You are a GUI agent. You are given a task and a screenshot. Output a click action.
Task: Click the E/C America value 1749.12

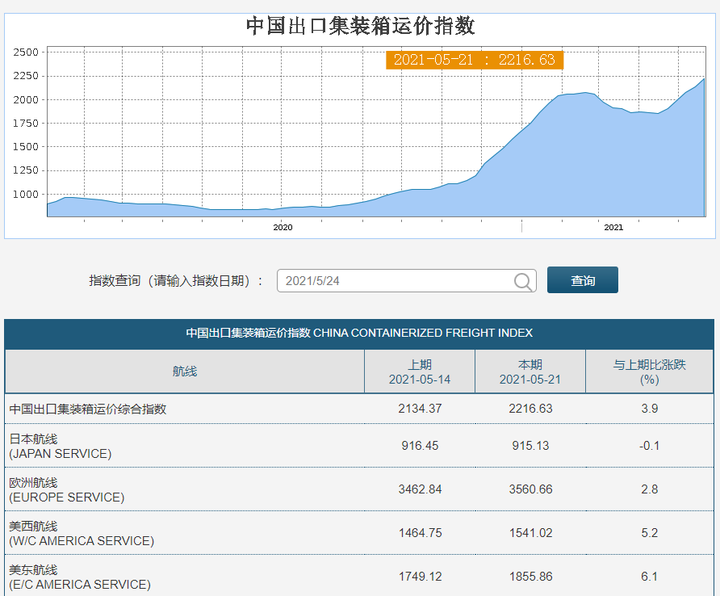[420, 577]
